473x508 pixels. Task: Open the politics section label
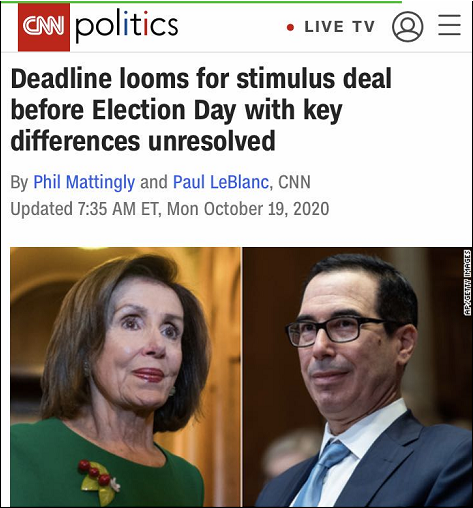tap(127, 26)
